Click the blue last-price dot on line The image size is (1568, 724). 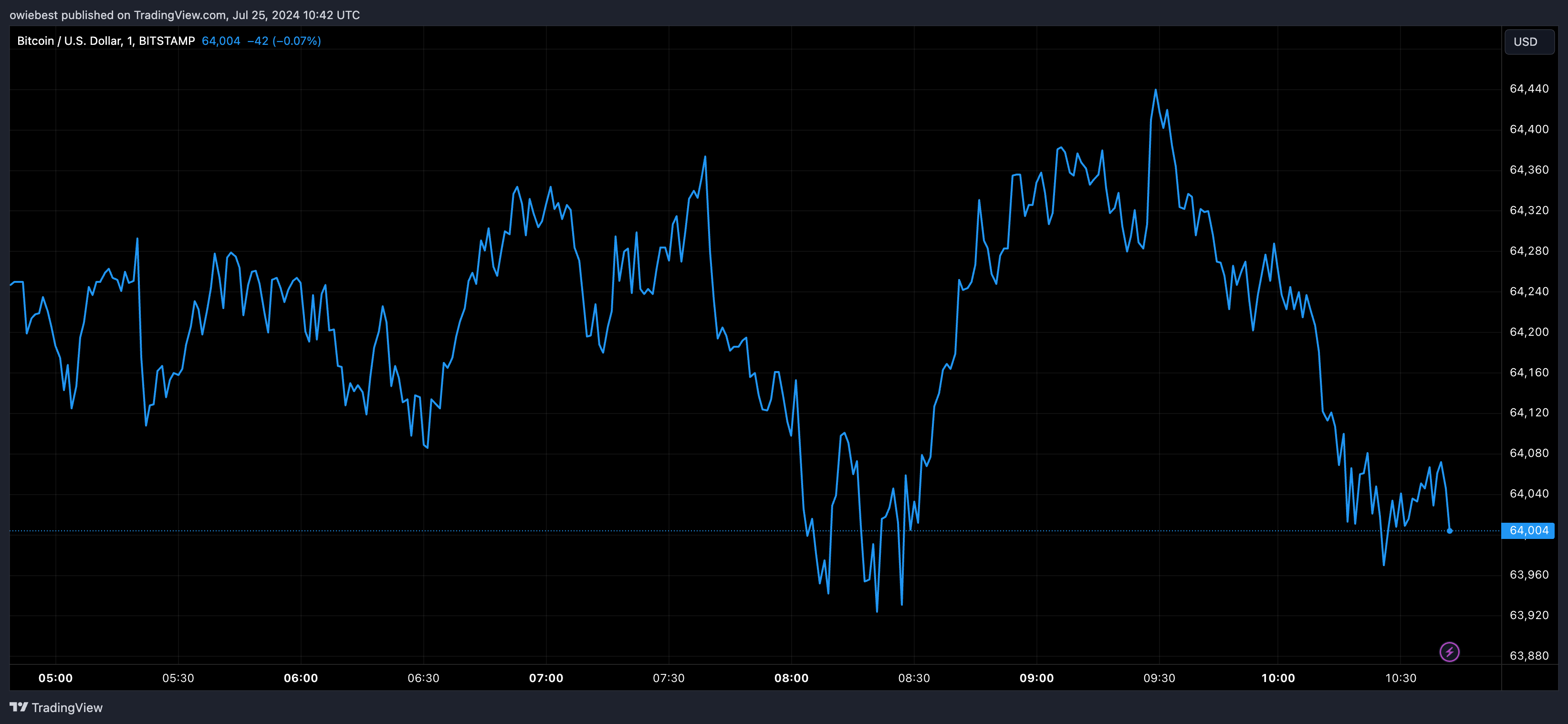(x=1449, y=530)
